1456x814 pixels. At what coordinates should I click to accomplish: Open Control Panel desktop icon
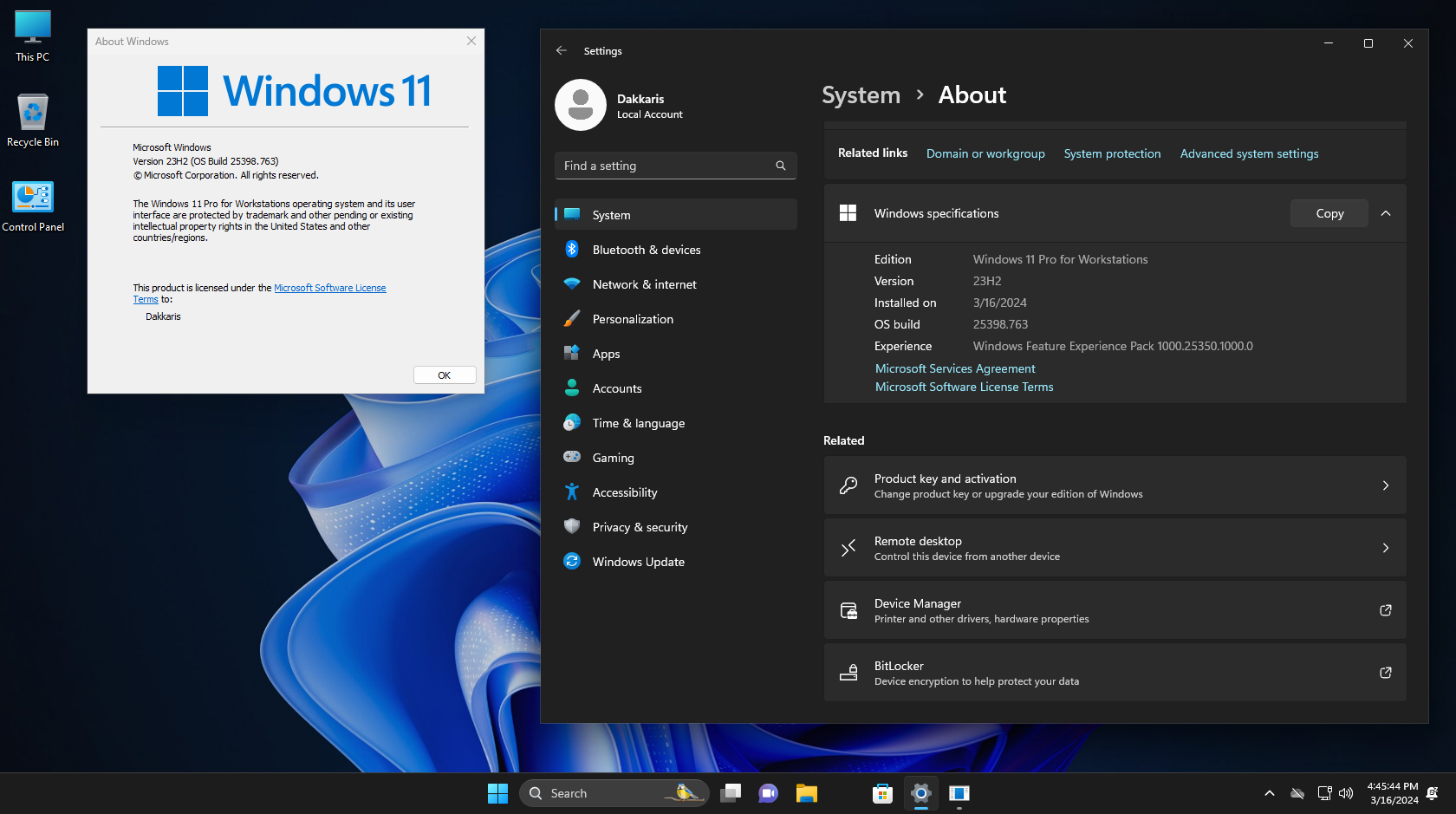pos(33,205)
